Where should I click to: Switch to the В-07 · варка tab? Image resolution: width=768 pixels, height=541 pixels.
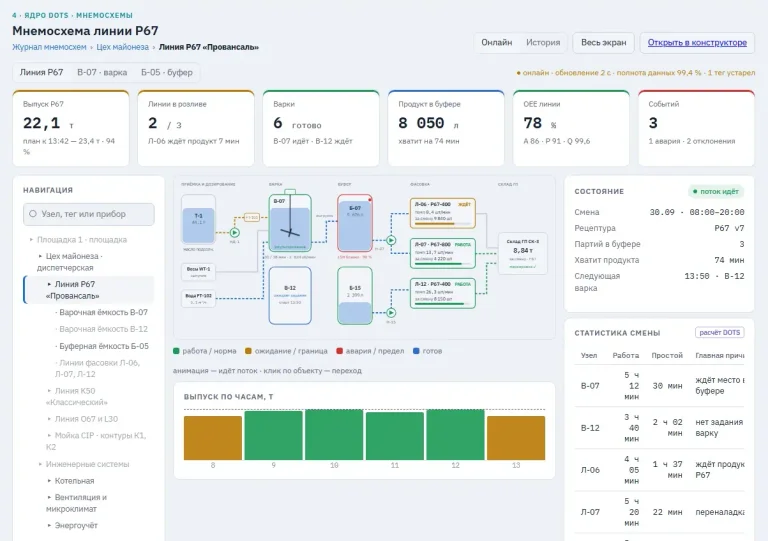(102, 72)
